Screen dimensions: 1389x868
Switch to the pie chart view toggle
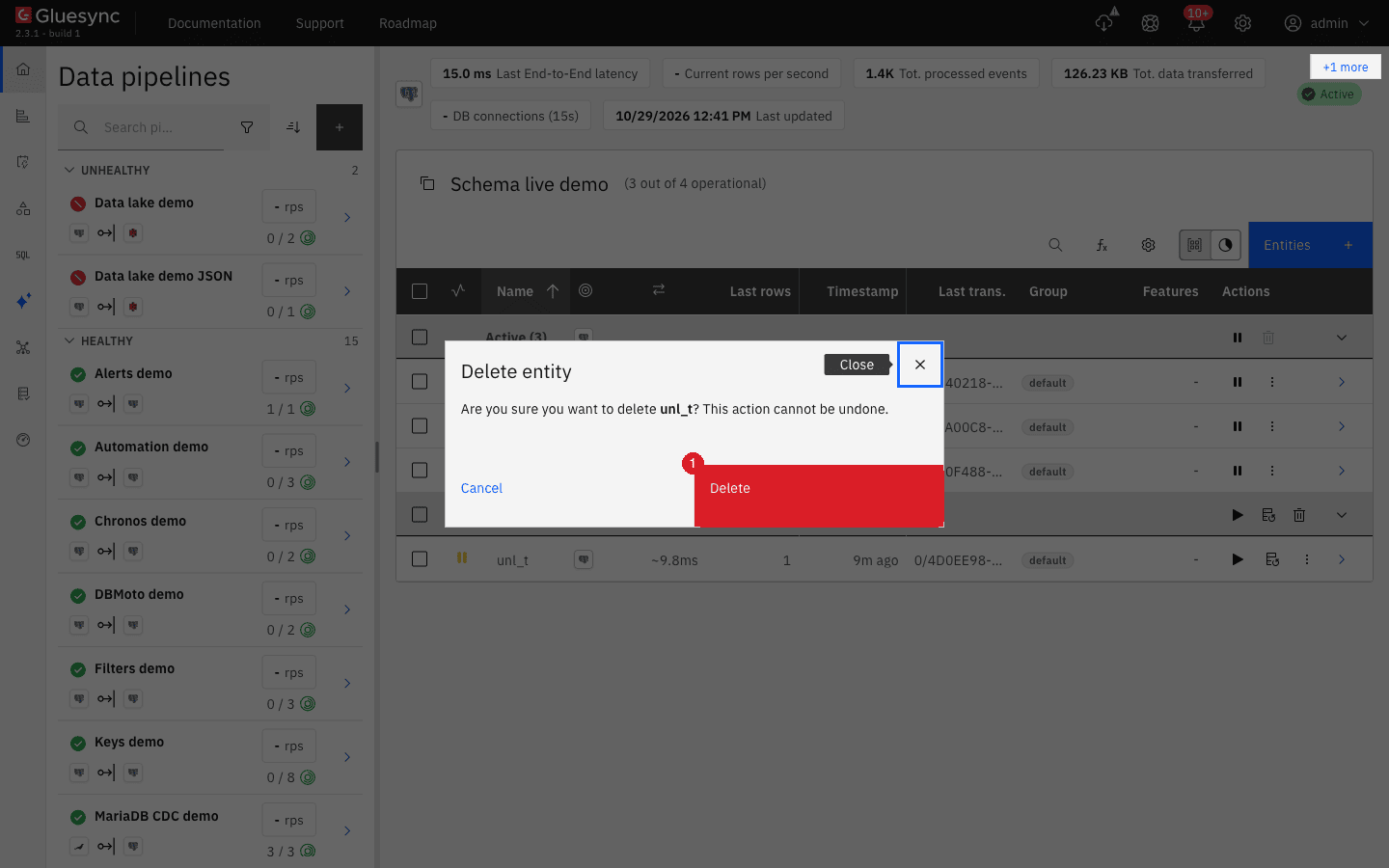click(x=1225, y=245)
